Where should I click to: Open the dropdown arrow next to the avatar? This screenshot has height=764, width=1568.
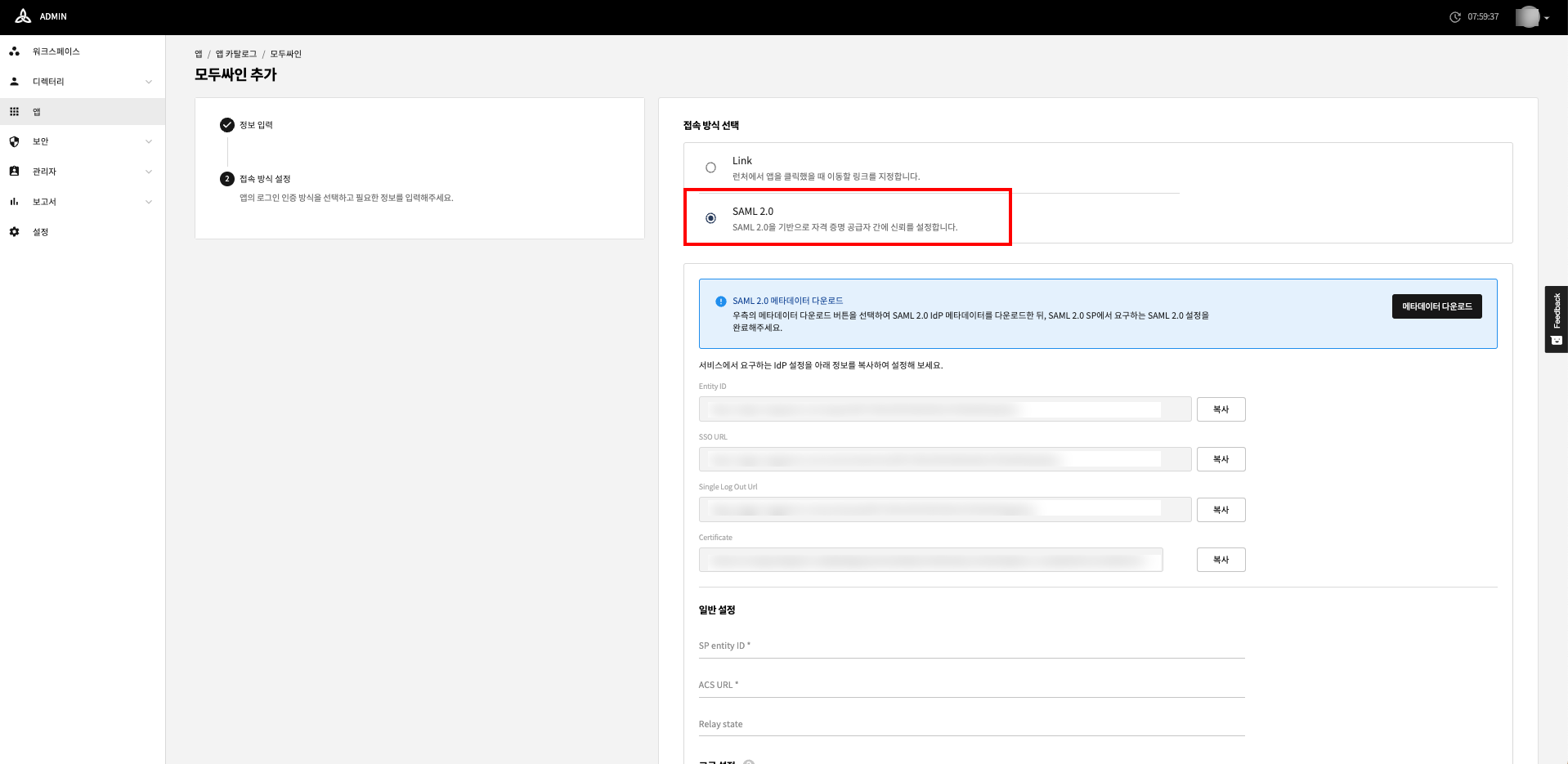[x=1547, y=18]
